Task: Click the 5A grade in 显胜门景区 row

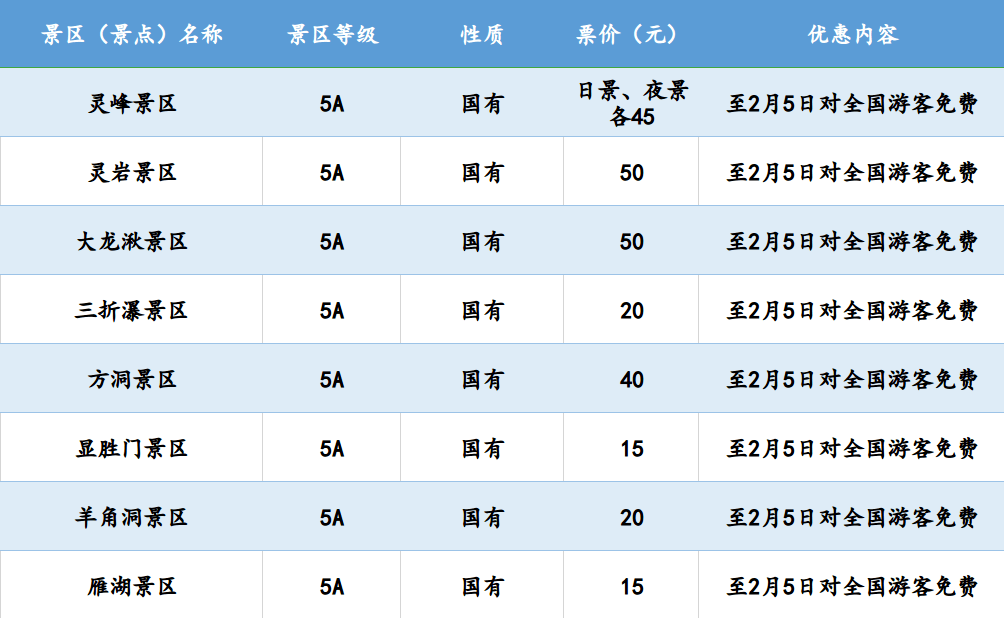Action: (332, 449)
